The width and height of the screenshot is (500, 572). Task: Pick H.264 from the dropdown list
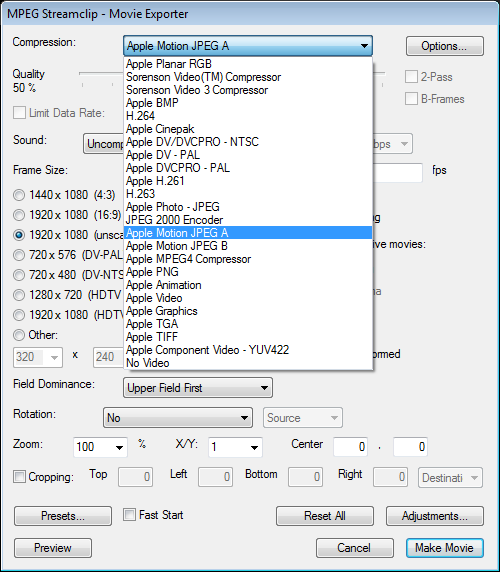[248, 116]
